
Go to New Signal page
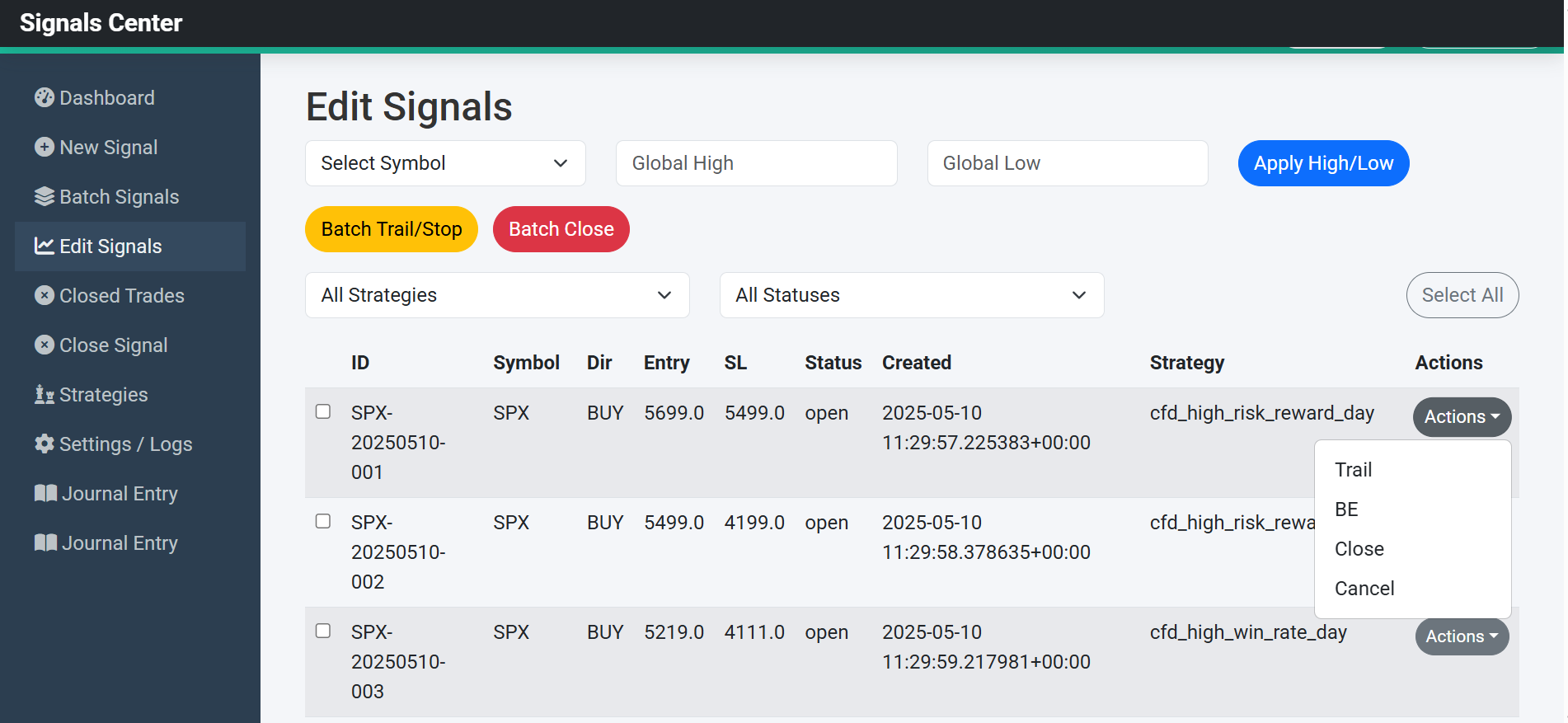(x=130, y=148)
